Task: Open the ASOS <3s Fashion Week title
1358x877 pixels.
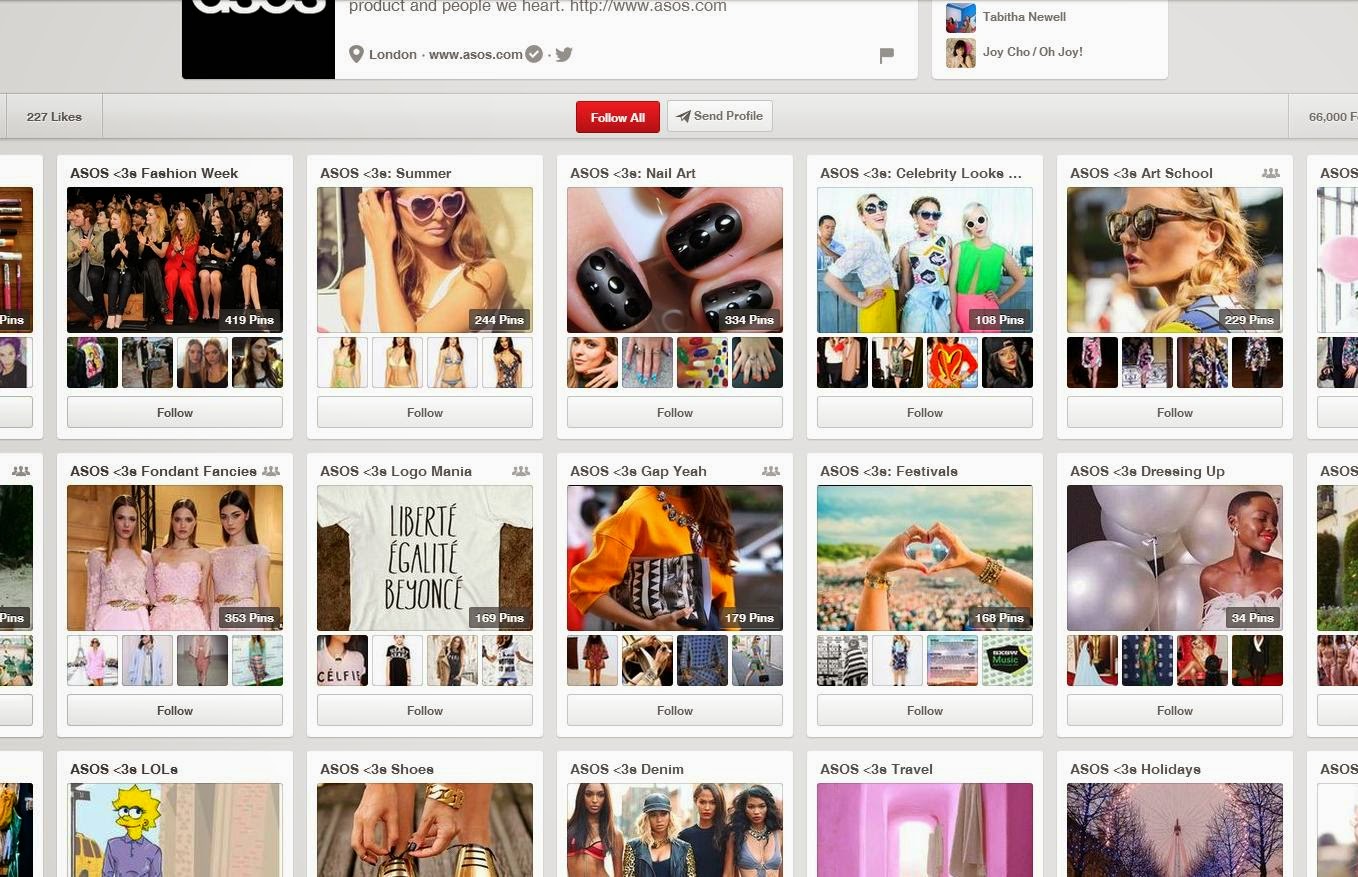Action: 154,173
